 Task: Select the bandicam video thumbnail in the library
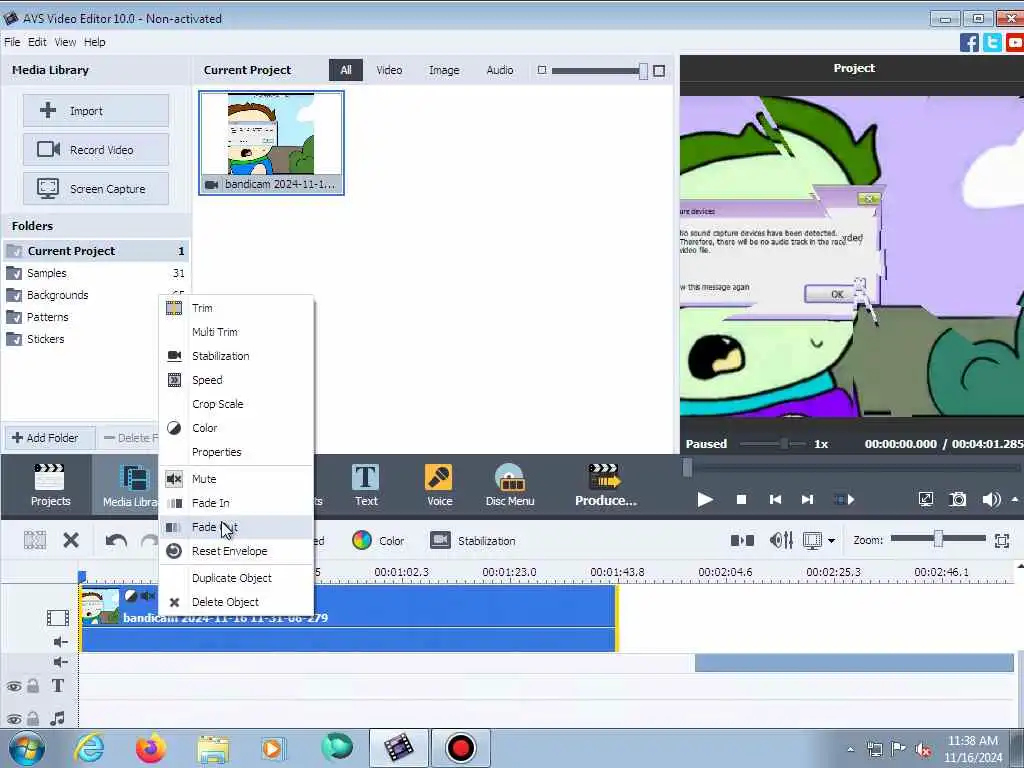point(271,142)
